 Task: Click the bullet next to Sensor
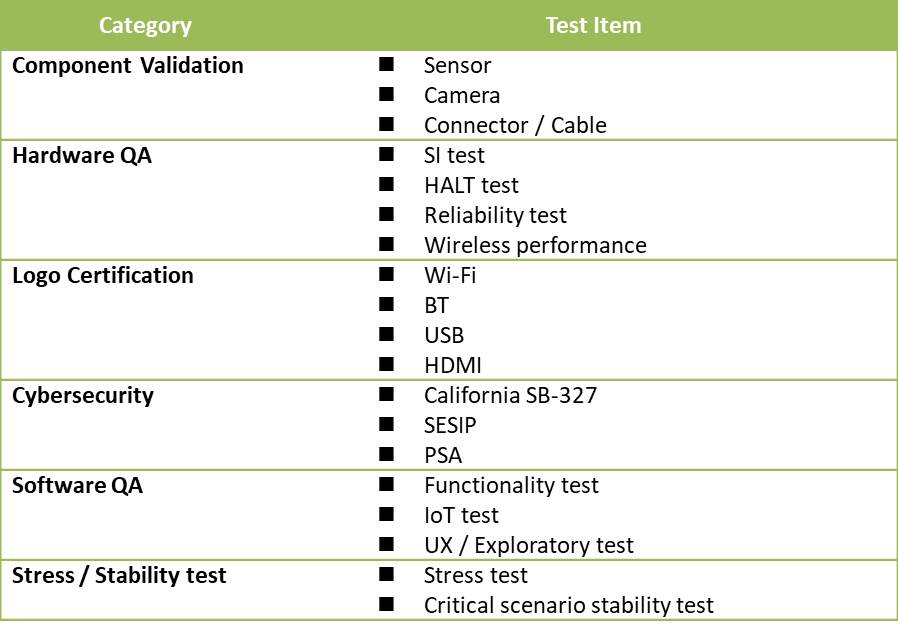point(386,64)
